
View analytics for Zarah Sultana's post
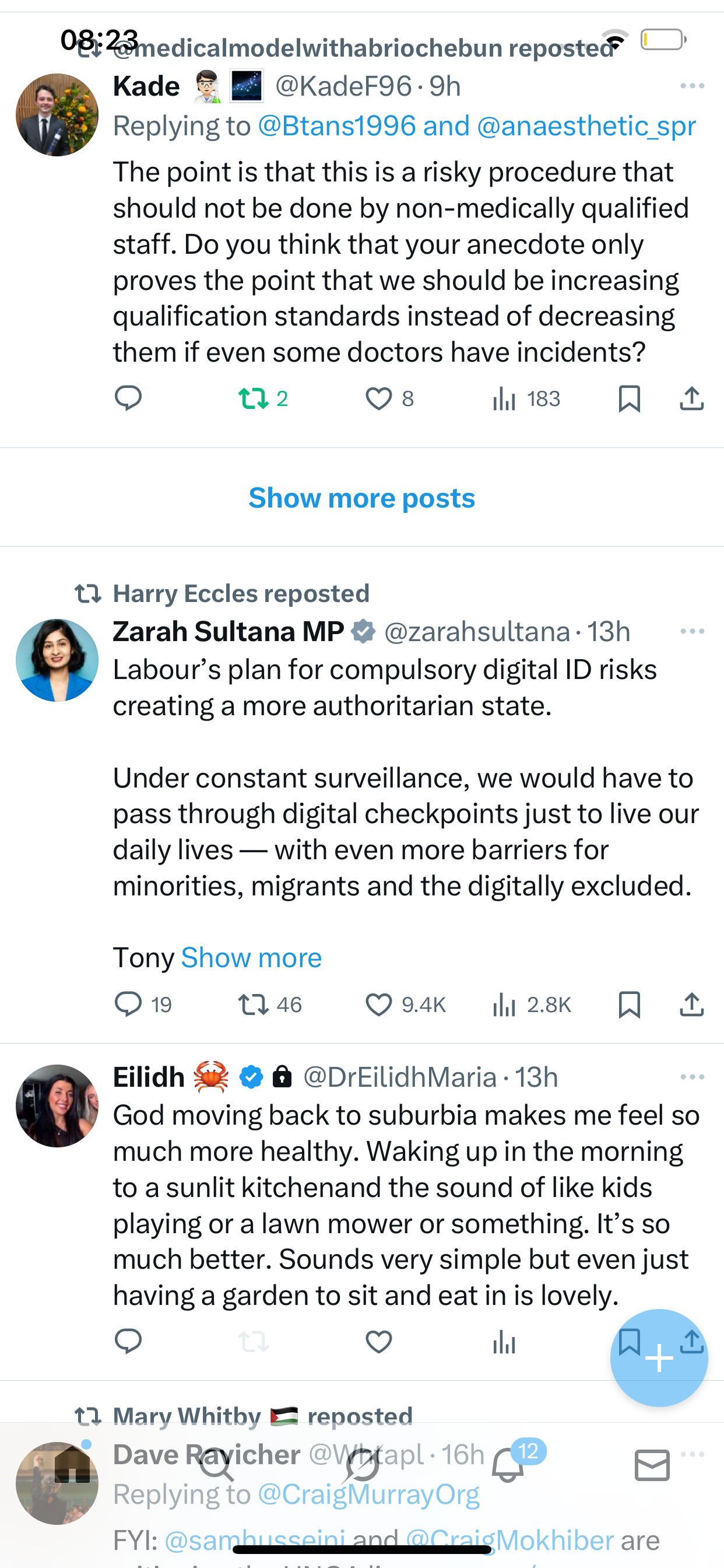pos(504,1005)
